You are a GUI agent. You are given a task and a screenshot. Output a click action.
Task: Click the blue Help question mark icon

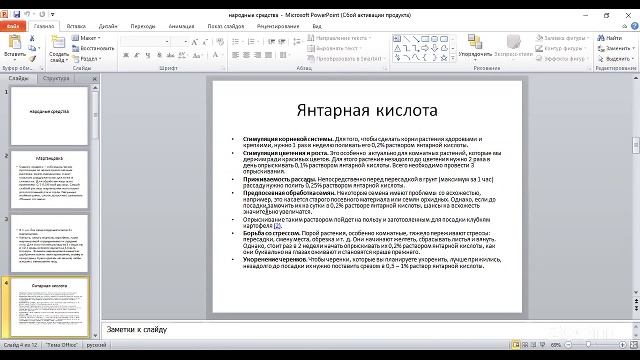(635, 26)
